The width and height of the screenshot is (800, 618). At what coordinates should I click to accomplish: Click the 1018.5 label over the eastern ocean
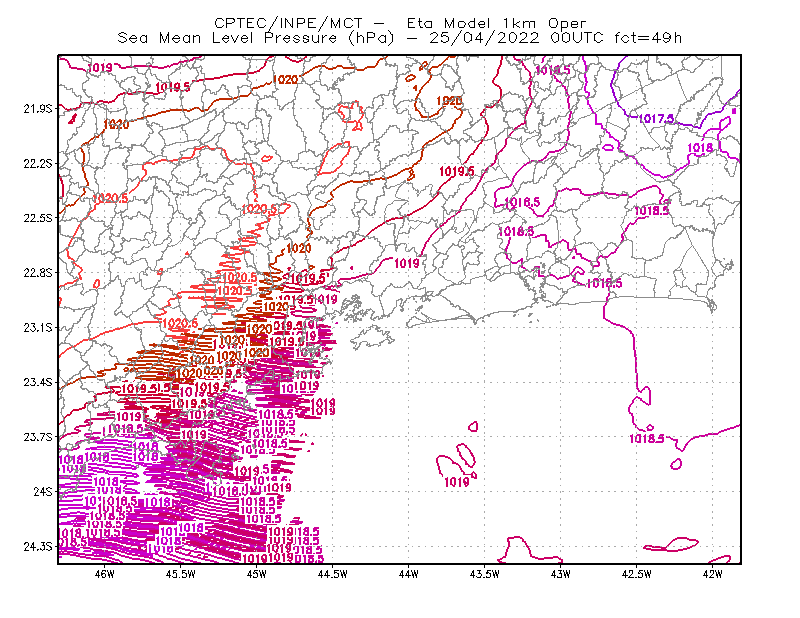pyautogui.click(x=646, y=438)
